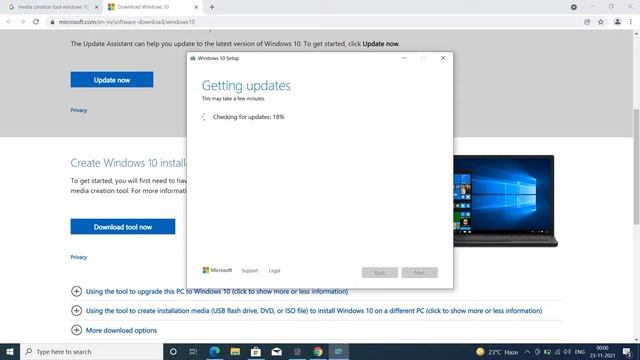Open the Windows Start menu

pos(10,351)
